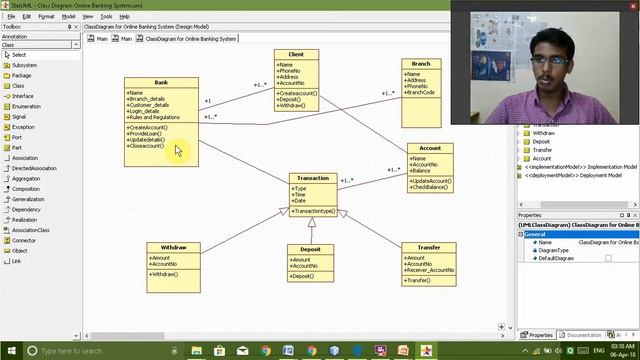
Task: Switch to Documentation tab
Action: pyautogui.click(x=580, y=335)
